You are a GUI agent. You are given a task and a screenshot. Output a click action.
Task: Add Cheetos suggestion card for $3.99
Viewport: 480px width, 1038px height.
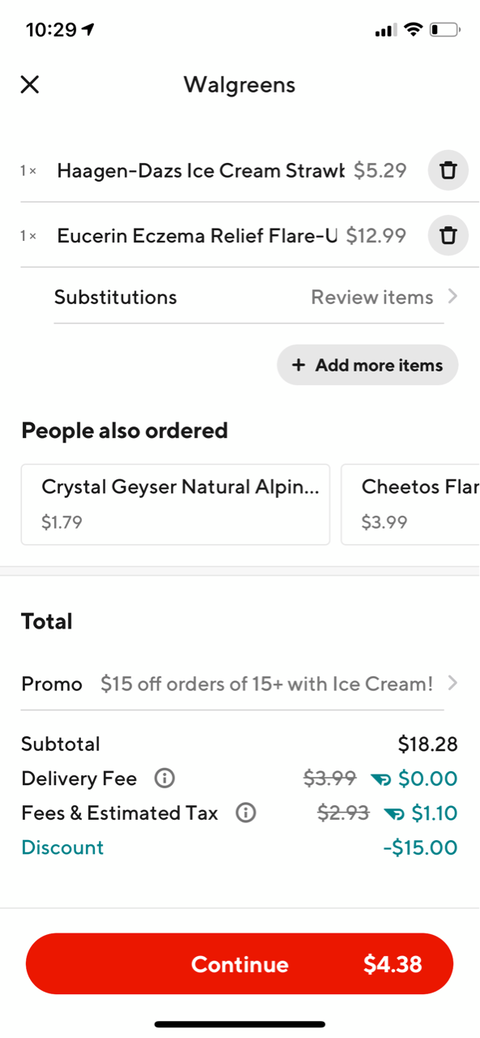[410, 504]
